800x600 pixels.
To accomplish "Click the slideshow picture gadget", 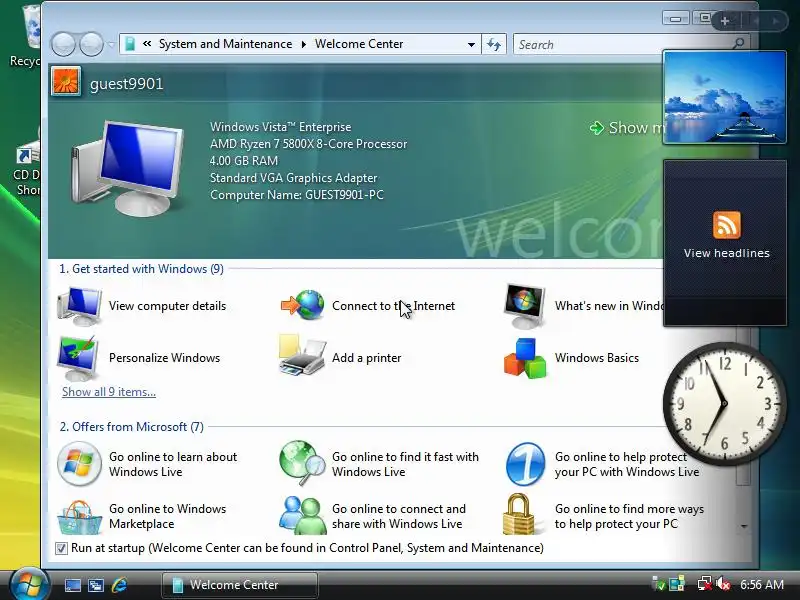I will (724, 97).
